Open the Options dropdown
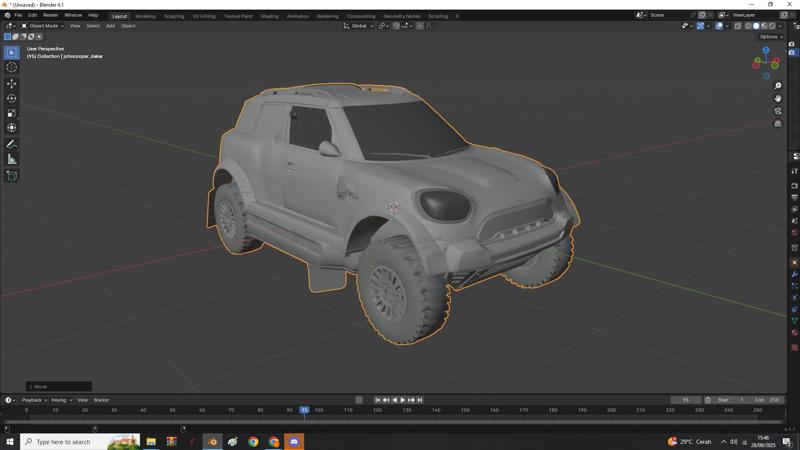Viewport: 800px width, 450px height. pos(770,37)
